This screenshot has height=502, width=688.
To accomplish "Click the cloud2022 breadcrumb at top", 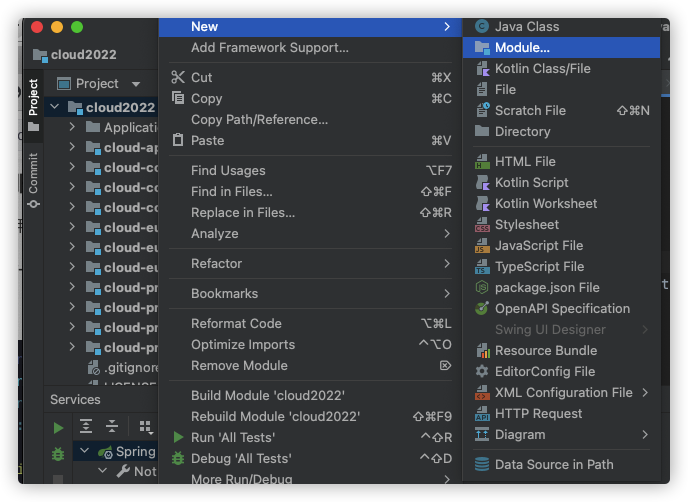I will (75, 55).
